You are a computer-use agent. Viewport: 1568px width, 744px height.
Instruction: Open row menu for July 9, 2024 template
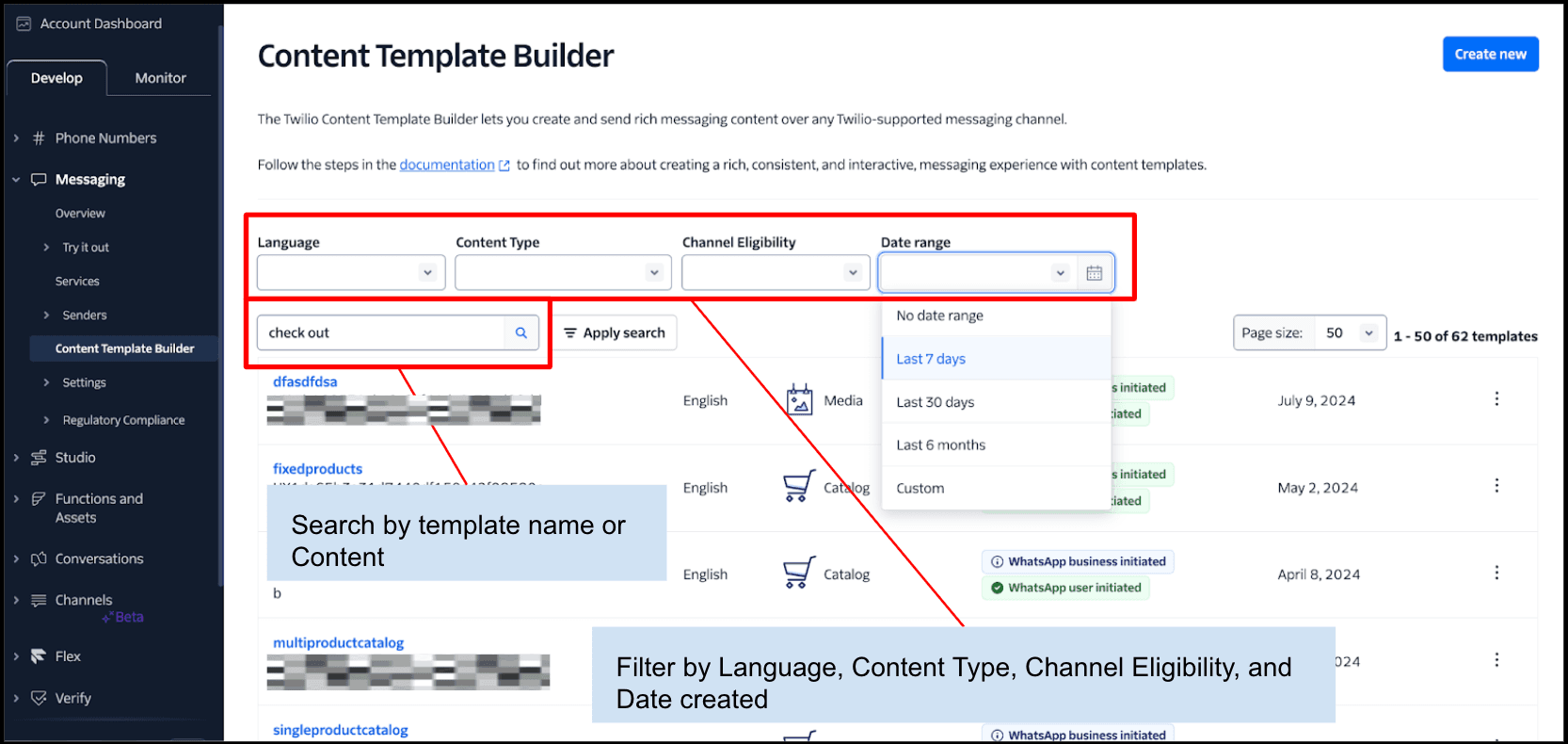(1496, 399)
